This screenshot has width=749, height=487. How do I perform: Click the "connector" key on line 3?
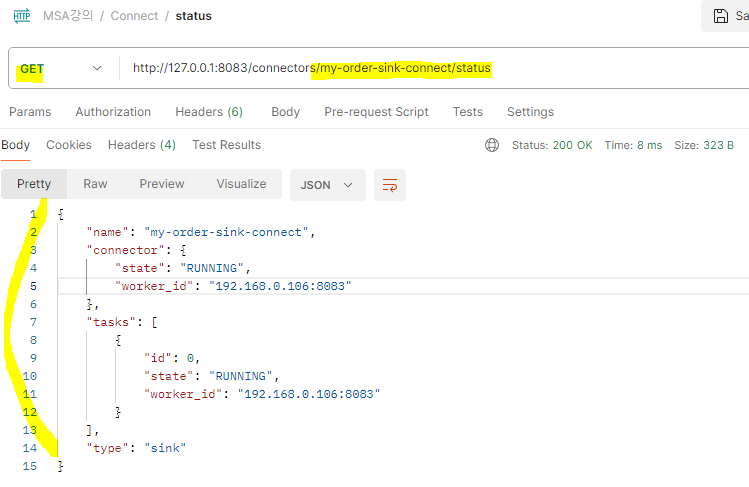pos(125,250)
